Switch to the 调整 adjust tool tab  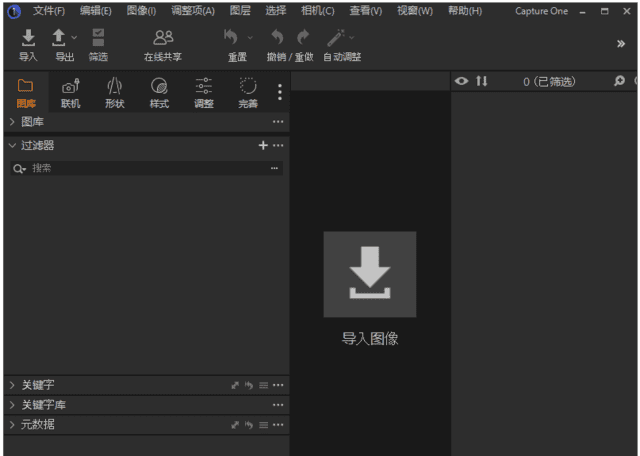[x=204, y=93]
